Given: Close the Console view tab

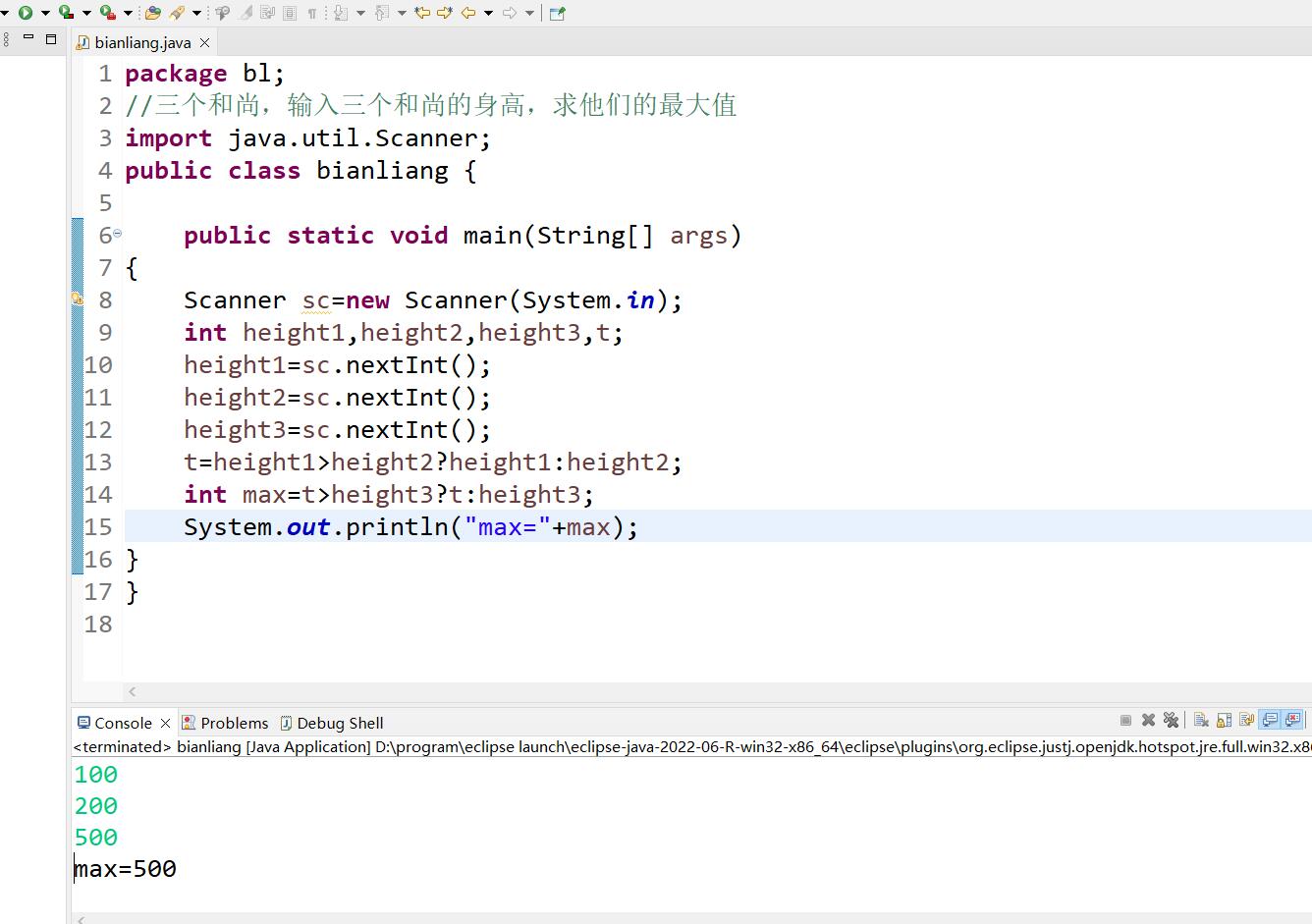Looking at the screenshot, I should pos(165,723).
